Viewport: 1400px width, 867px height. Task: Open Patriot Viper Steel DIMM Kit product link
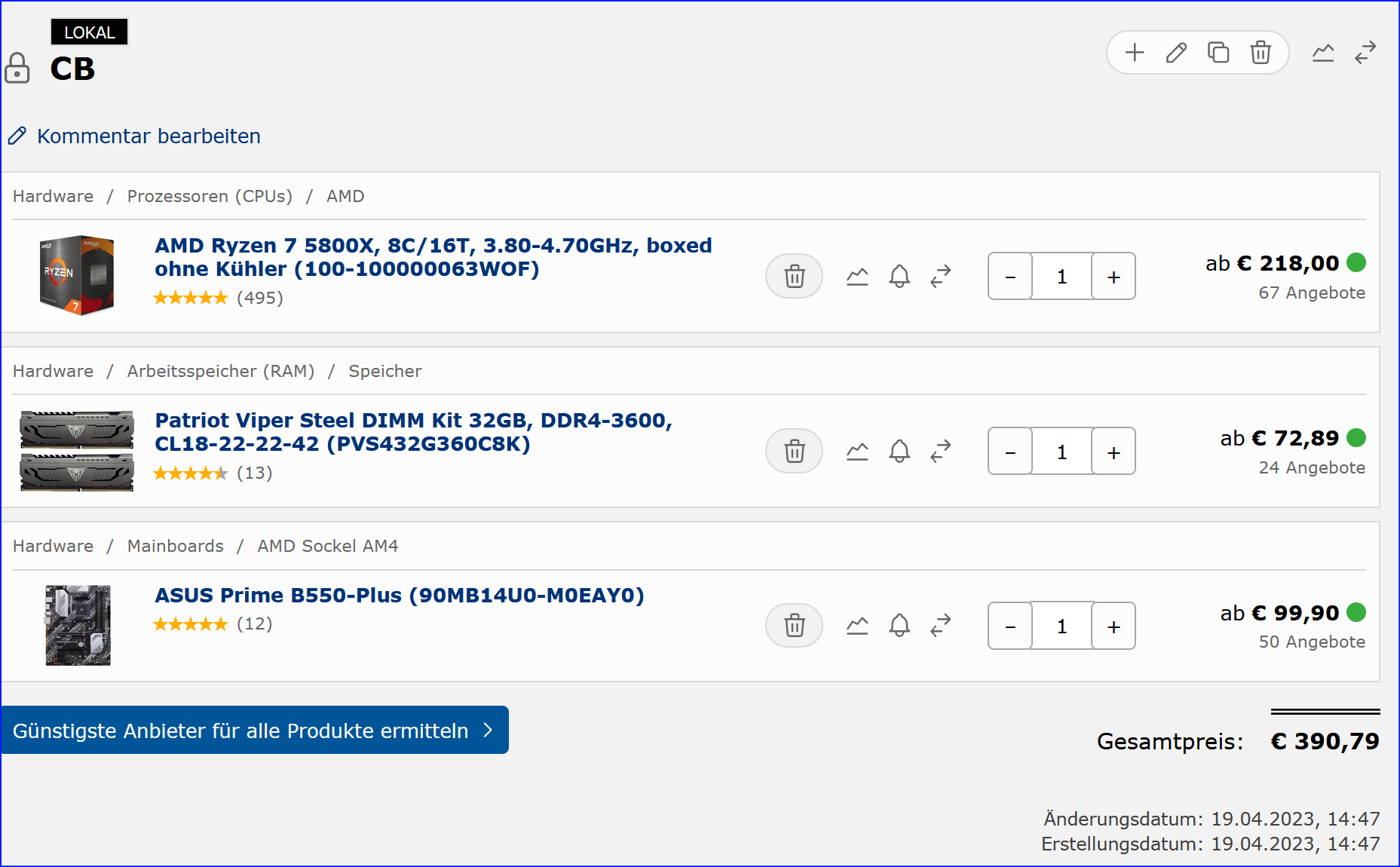413,432
